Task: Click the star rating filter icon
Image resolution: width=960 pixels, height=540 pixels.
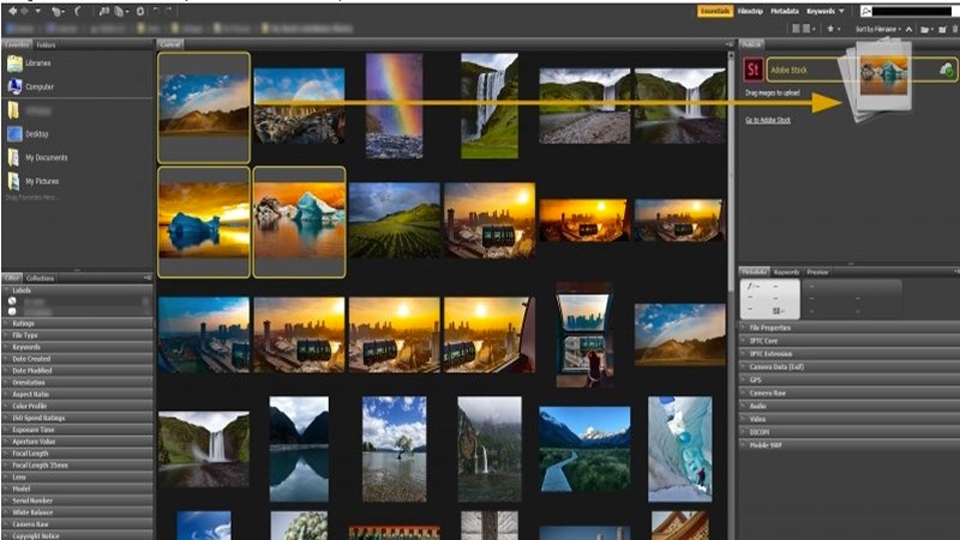Action: (829, 30)
